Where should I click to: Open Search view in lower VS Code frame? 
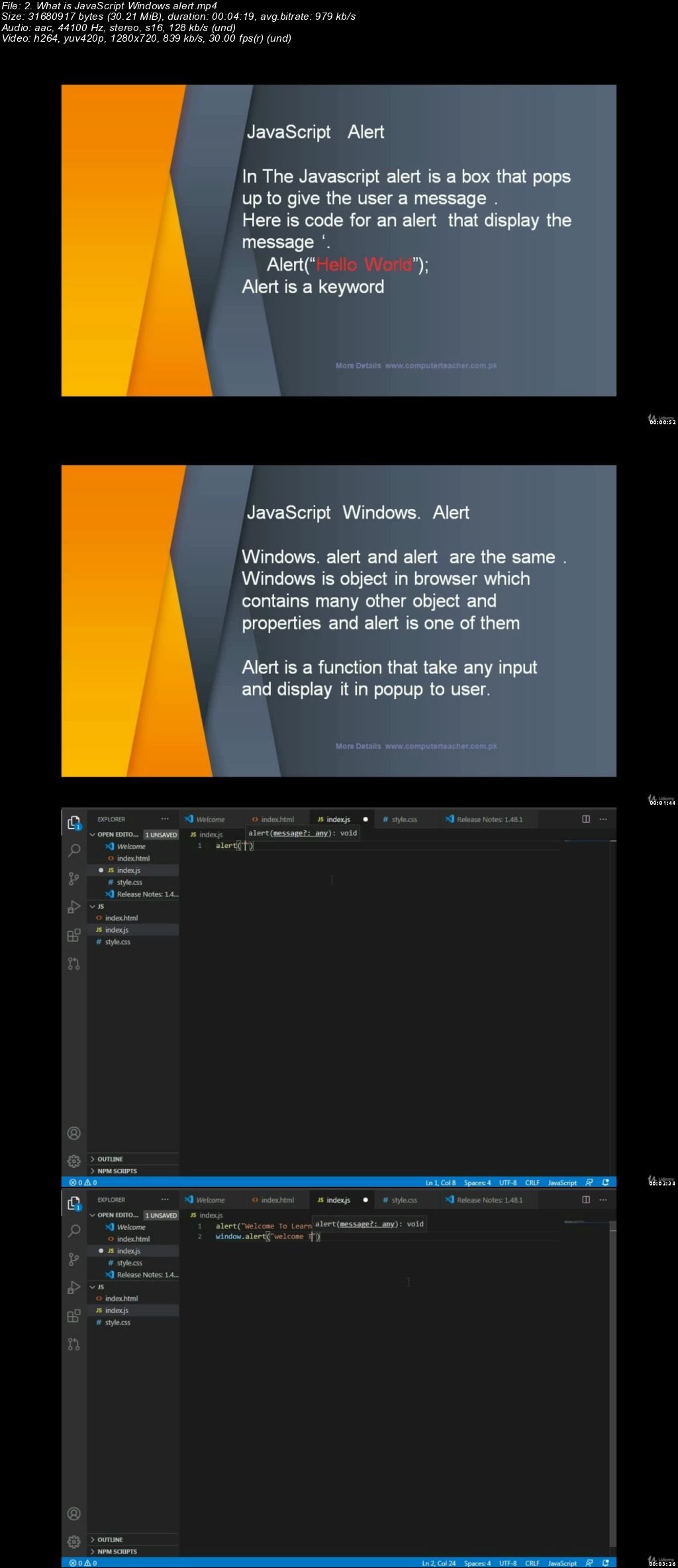(x=74, y=1230)
